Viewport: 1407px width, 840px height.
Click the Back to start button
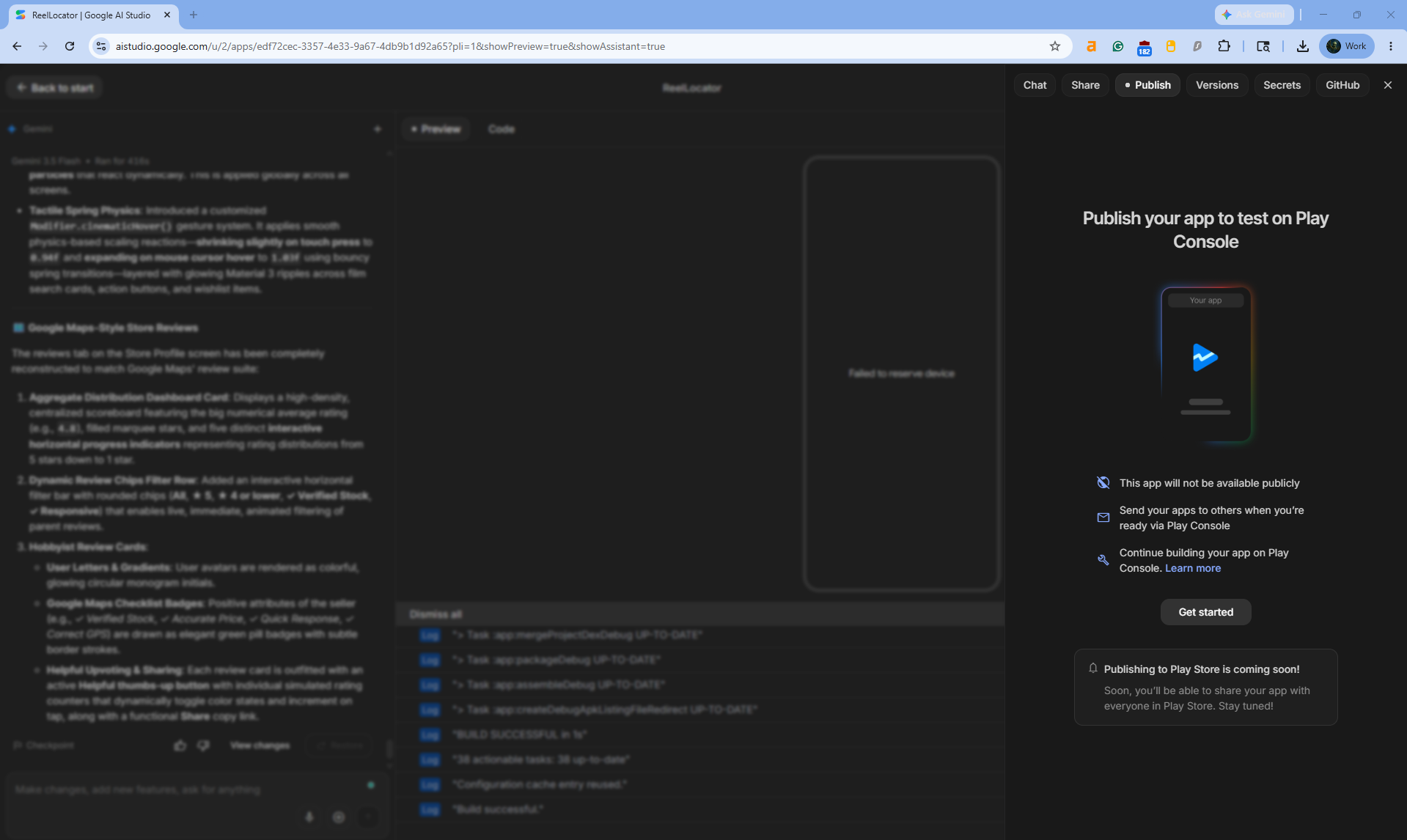pyautogui.click(x=55, y=88)
